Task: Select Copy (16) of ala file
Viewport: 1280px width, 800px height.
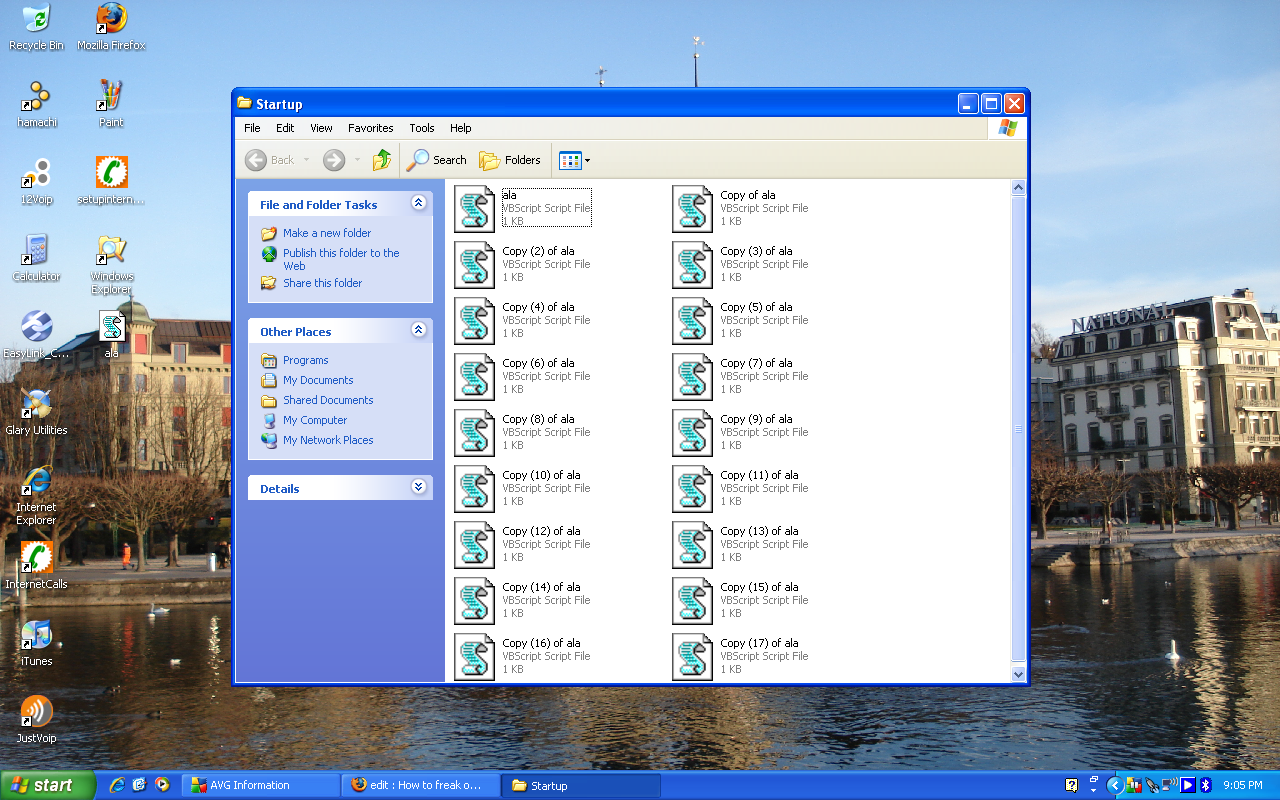Action: click(x=523, y=656)
